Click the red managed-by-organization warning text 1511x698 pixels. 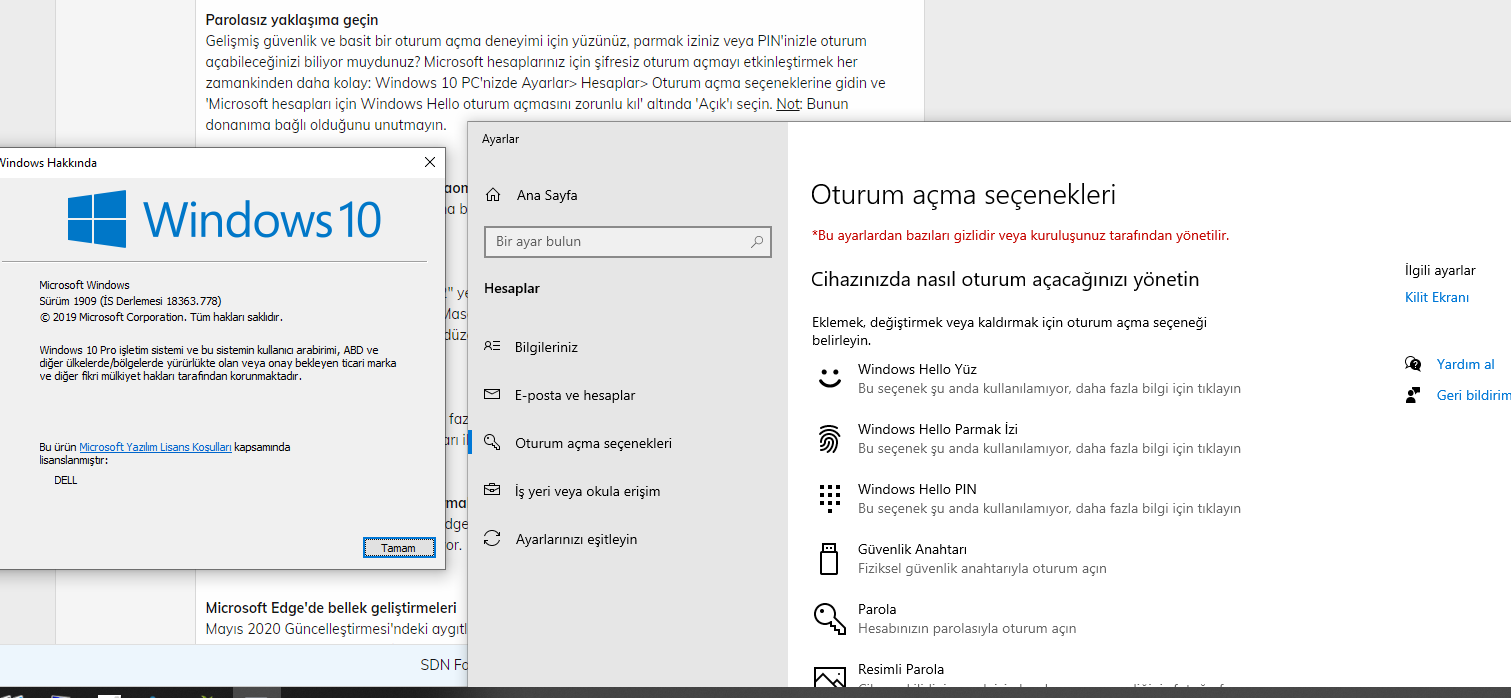[x=1020, y=236]
